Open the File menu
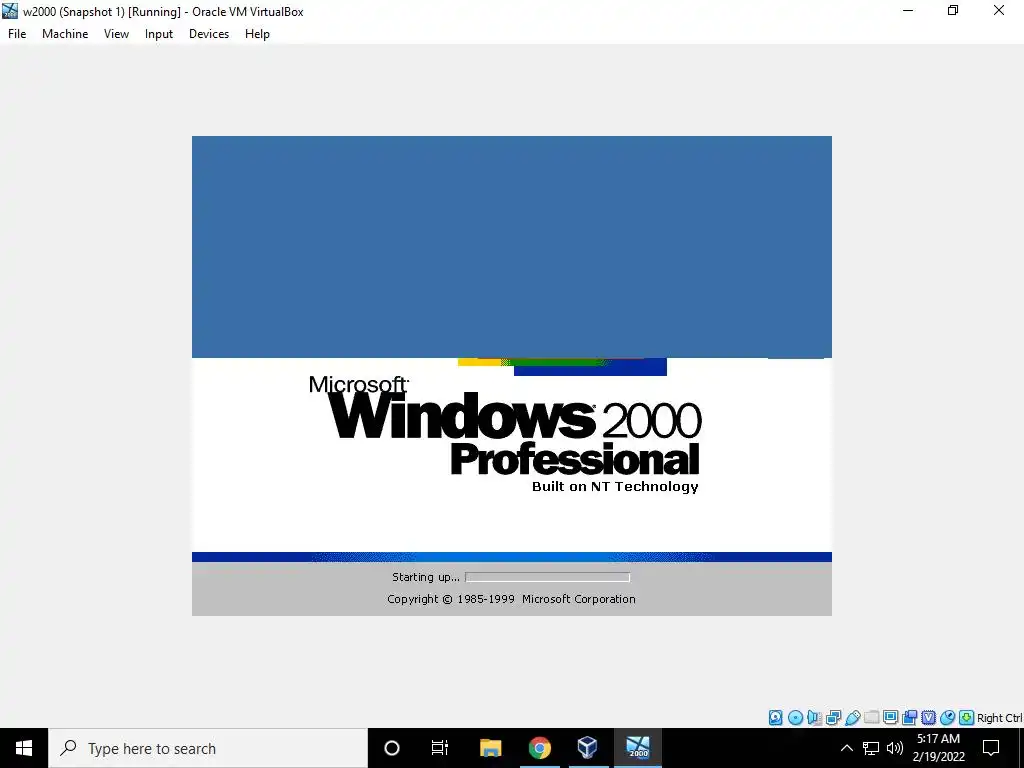Screen dimensions: 1024x768 (x=17, y=34)
